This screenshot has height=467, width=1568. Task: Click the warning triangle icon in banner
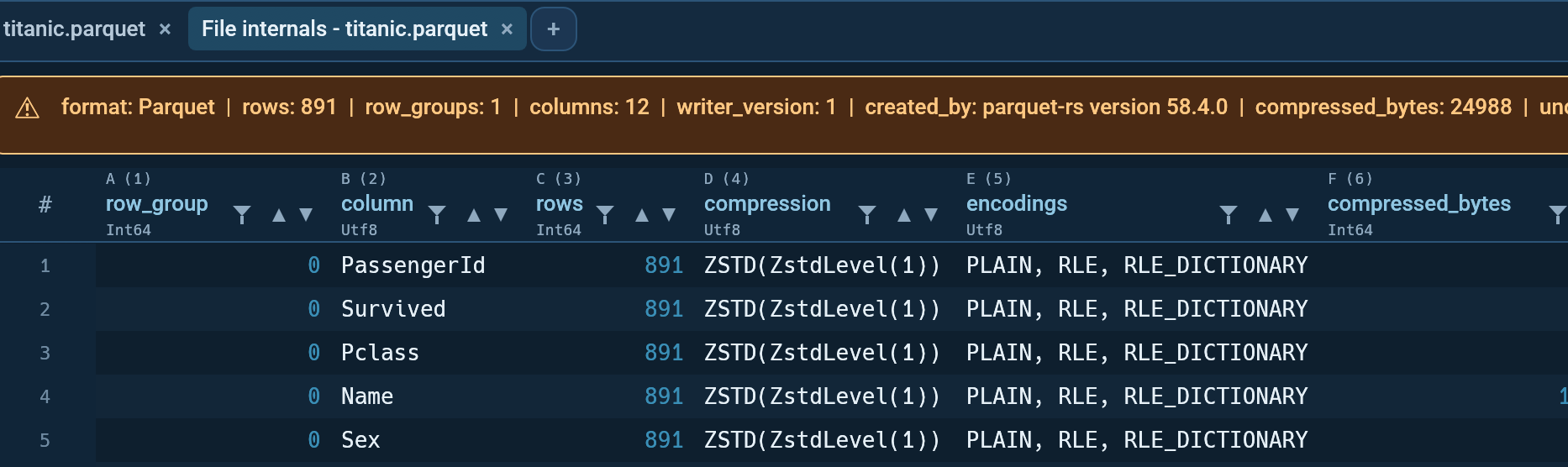tap(28, 108)
